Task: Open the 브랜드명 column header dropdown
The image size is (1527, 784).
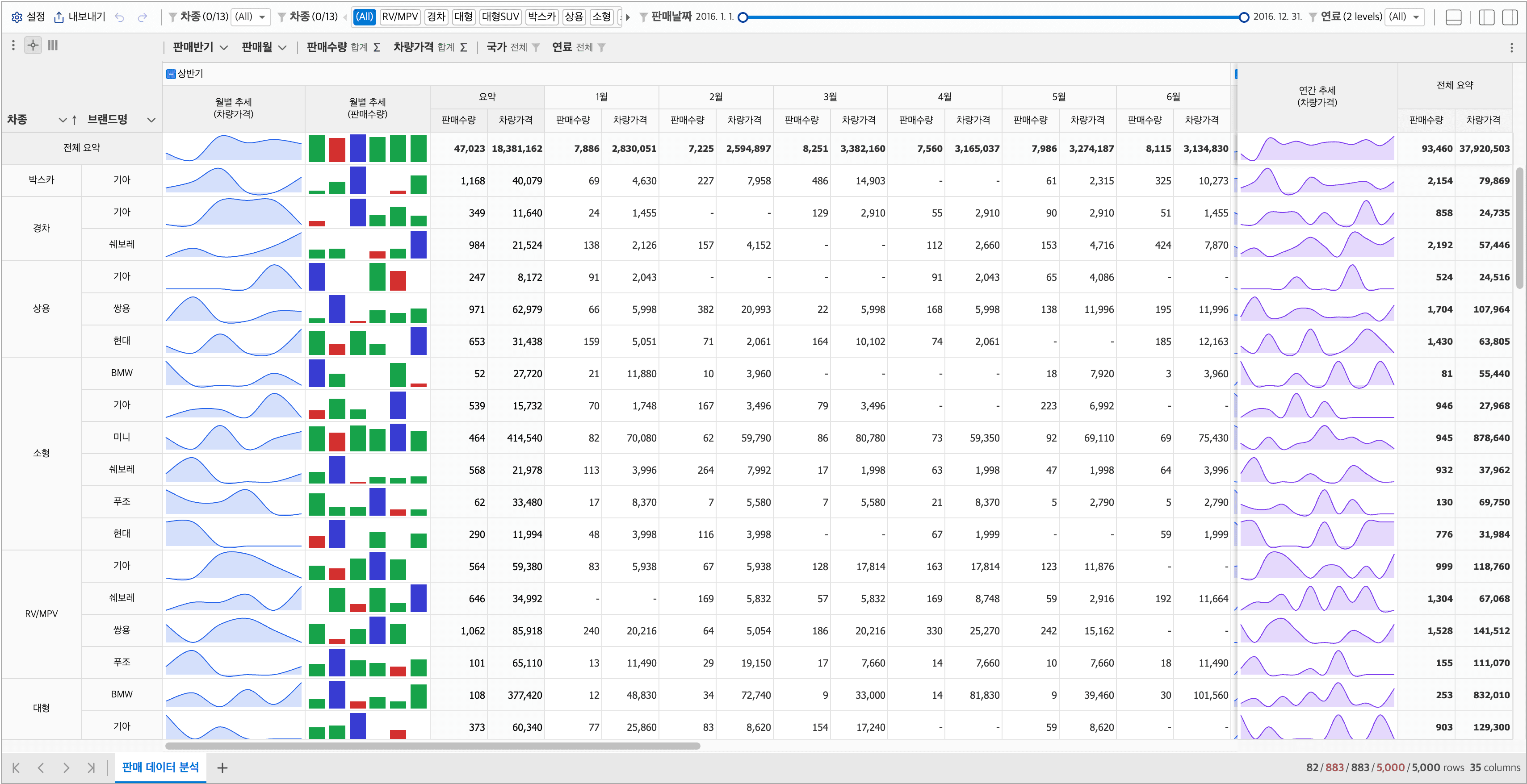Action: 151,120
